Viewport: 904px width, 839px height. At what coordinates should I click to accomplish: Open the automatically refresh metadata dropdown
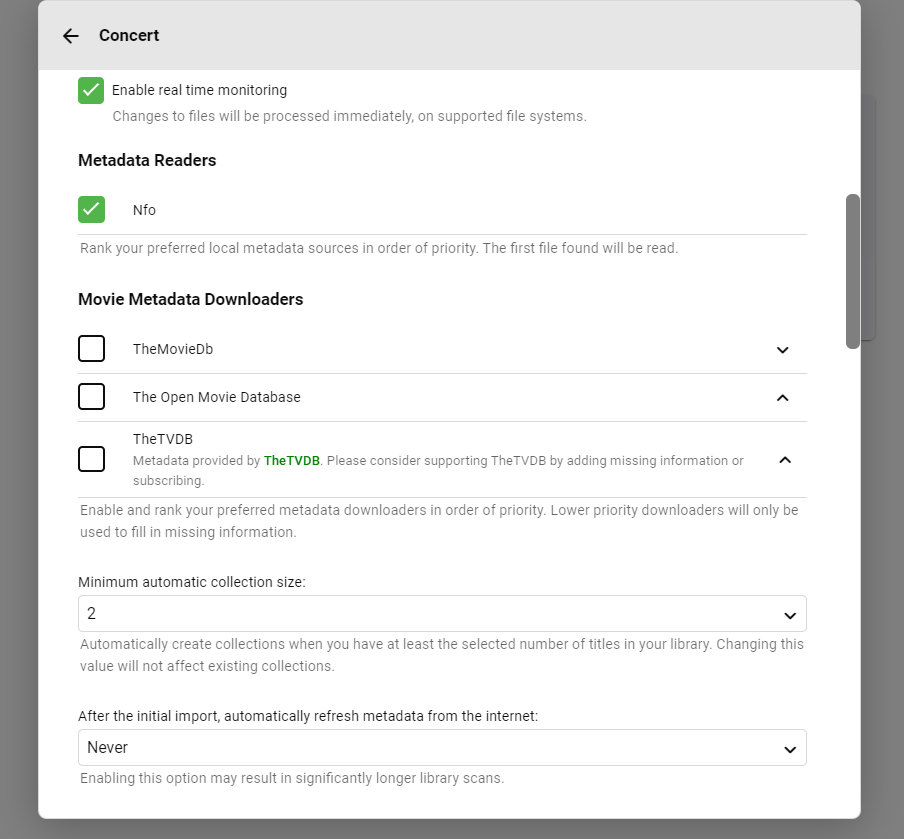440,748
